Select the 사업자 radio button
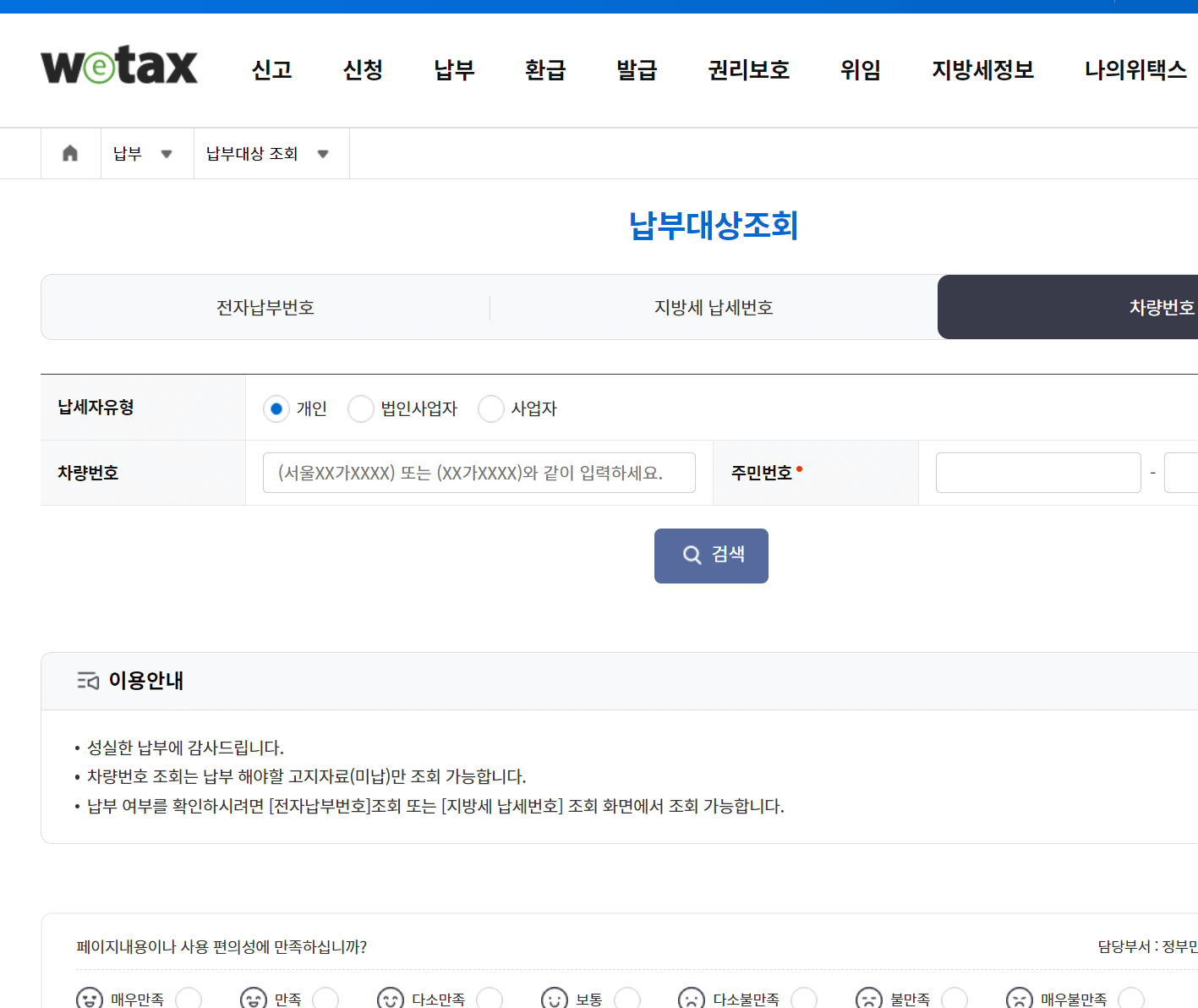This screenshot has width=1198, height=1008. [x=491, y=408]
